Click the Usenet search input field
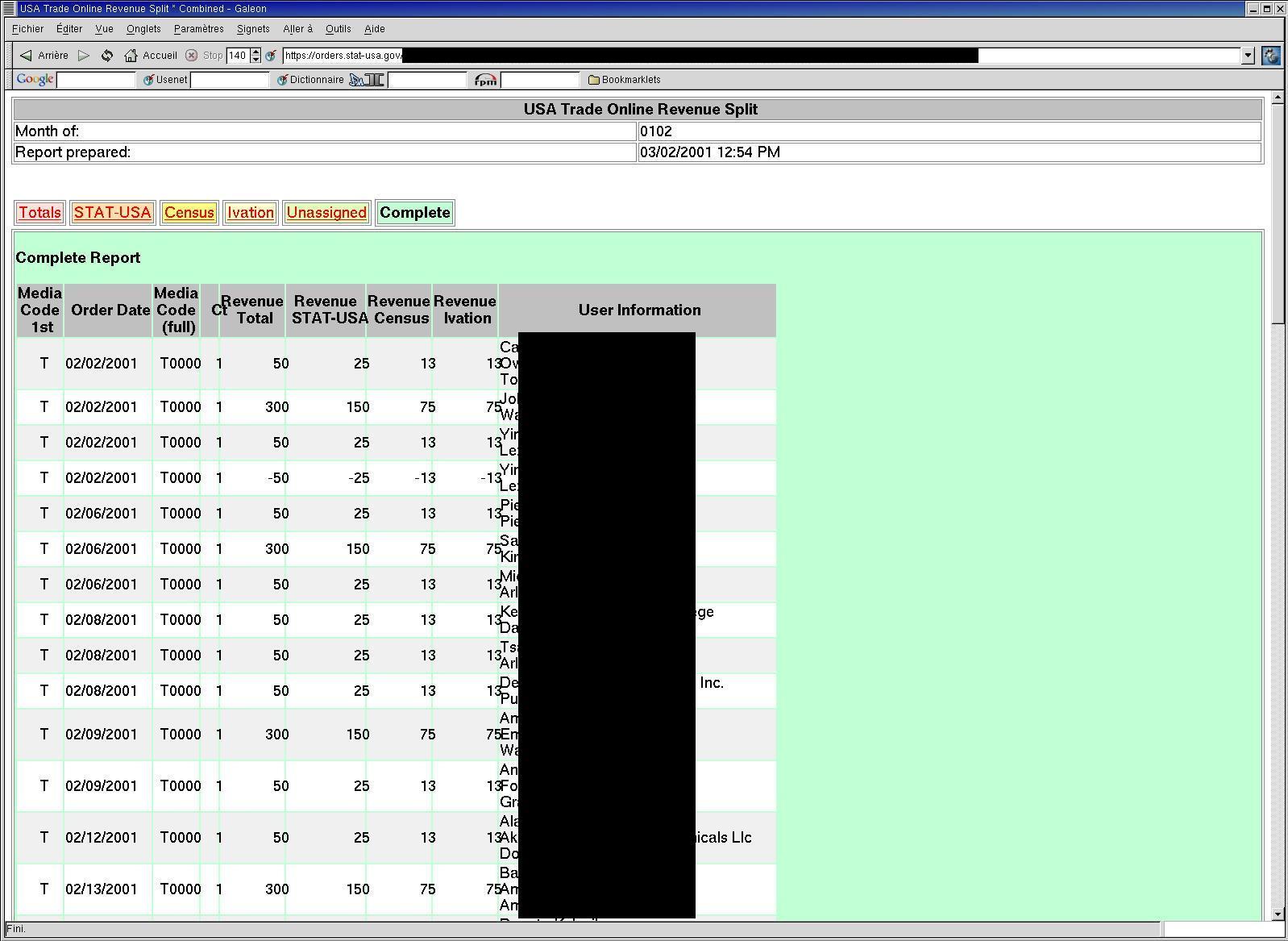The height and width of the screenshot is (941, 1288). pyautogui.click(x=230, y=80)
